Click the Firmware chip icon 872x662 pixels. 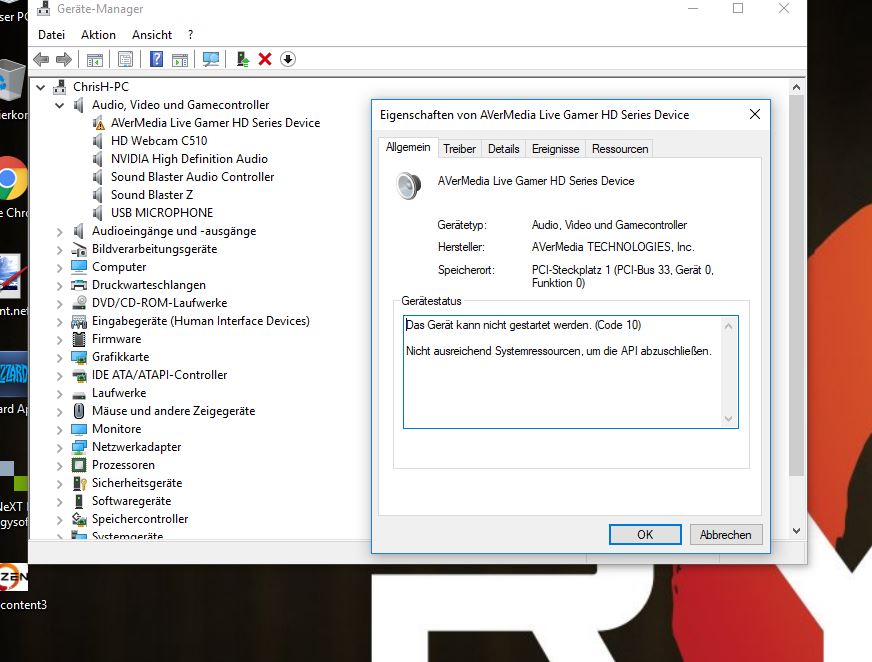point(79,339)
